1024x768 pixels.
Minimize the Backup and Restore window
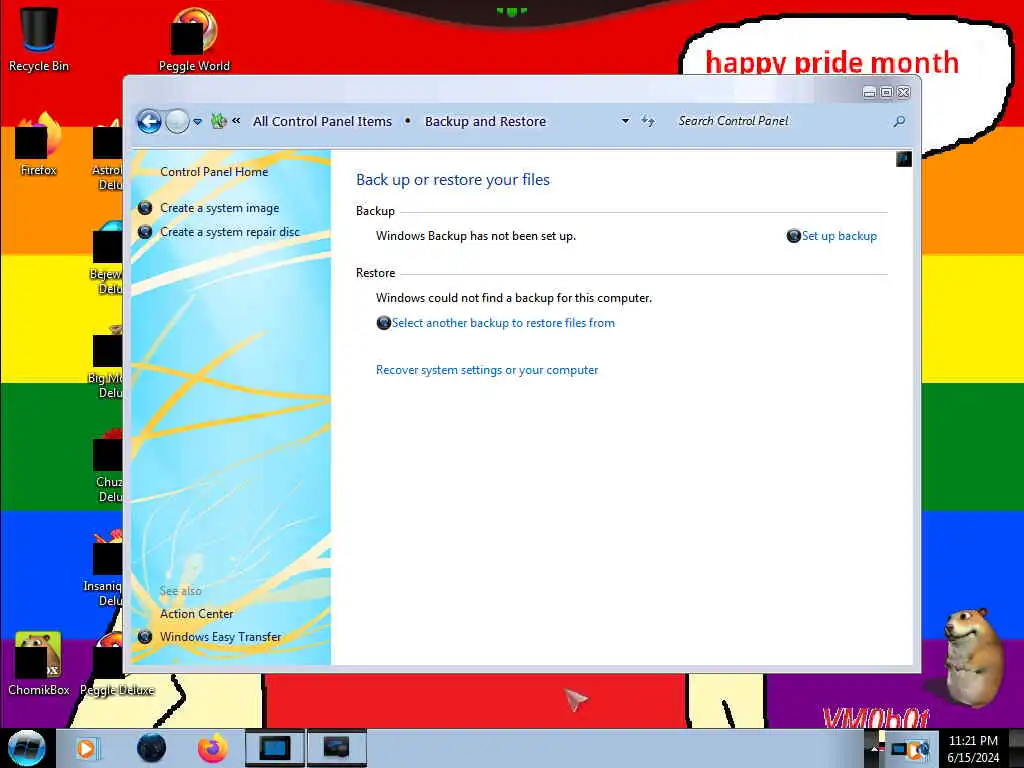869,92
